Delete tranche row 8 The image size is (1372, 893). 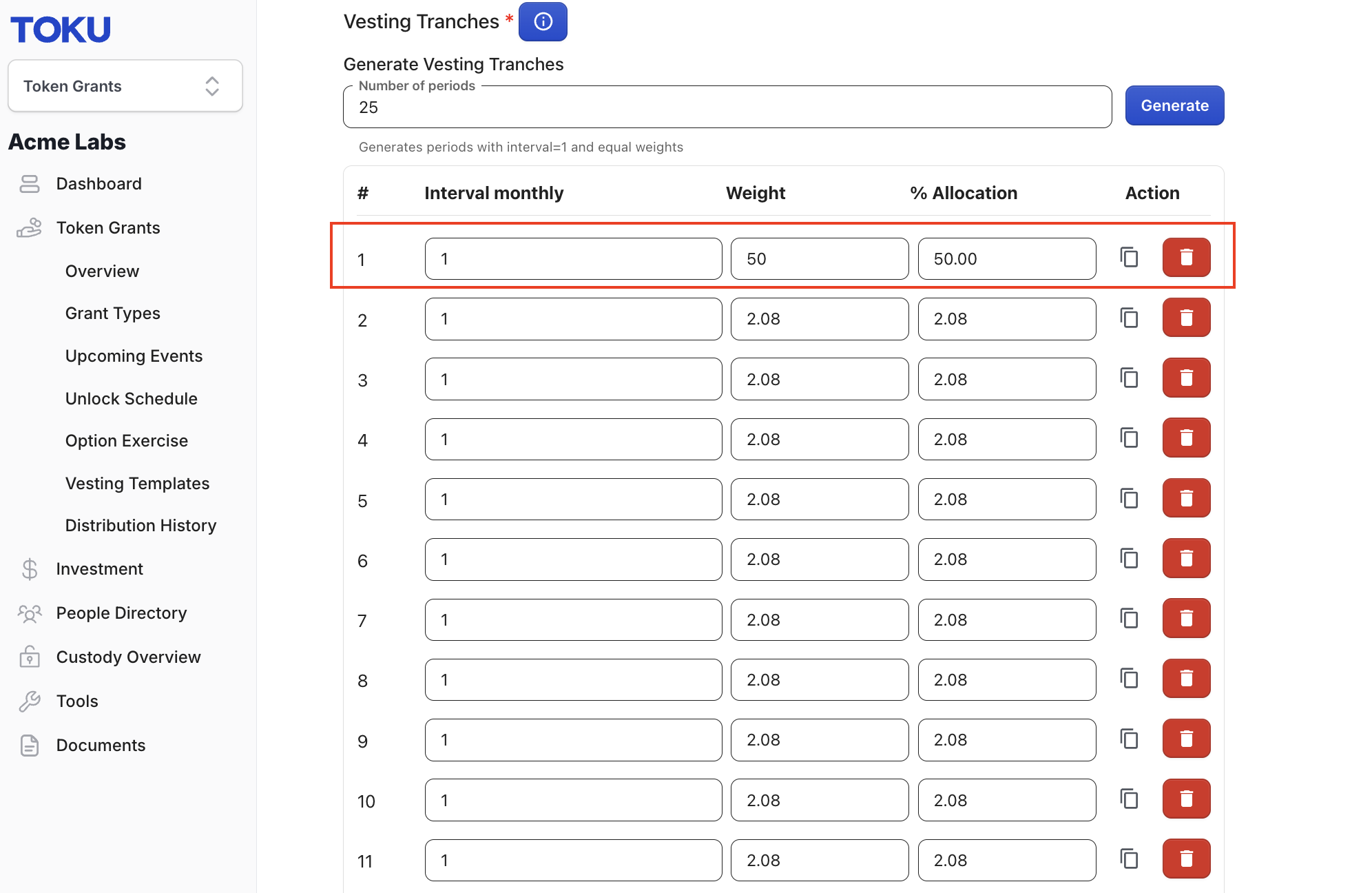(1186, 679)
